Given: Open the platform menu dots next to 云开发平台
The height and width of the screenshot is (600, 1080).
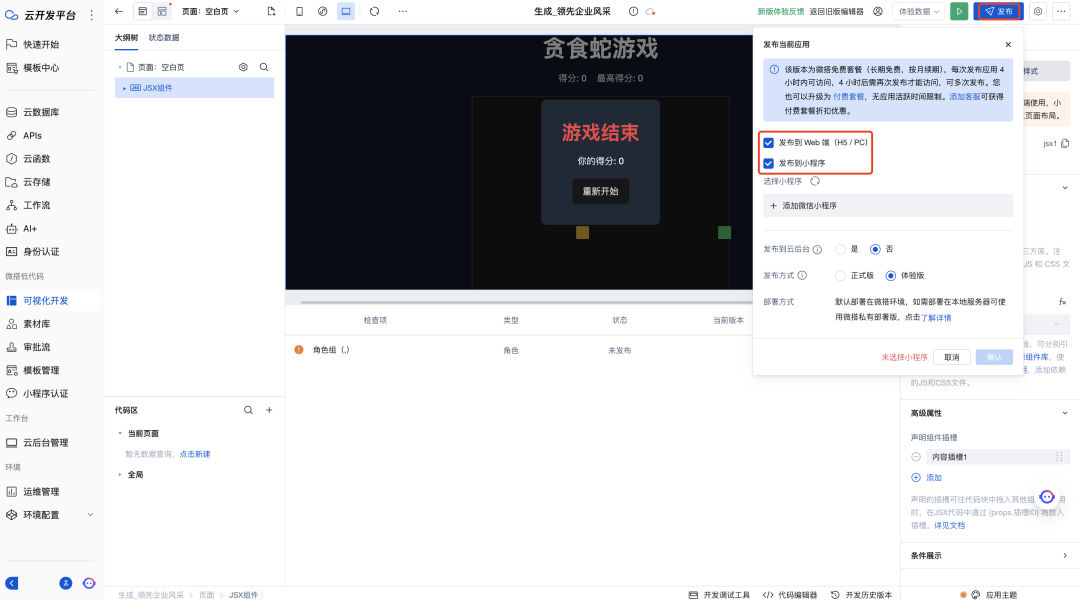Looking at the screenshot, I should coord(92,15).
